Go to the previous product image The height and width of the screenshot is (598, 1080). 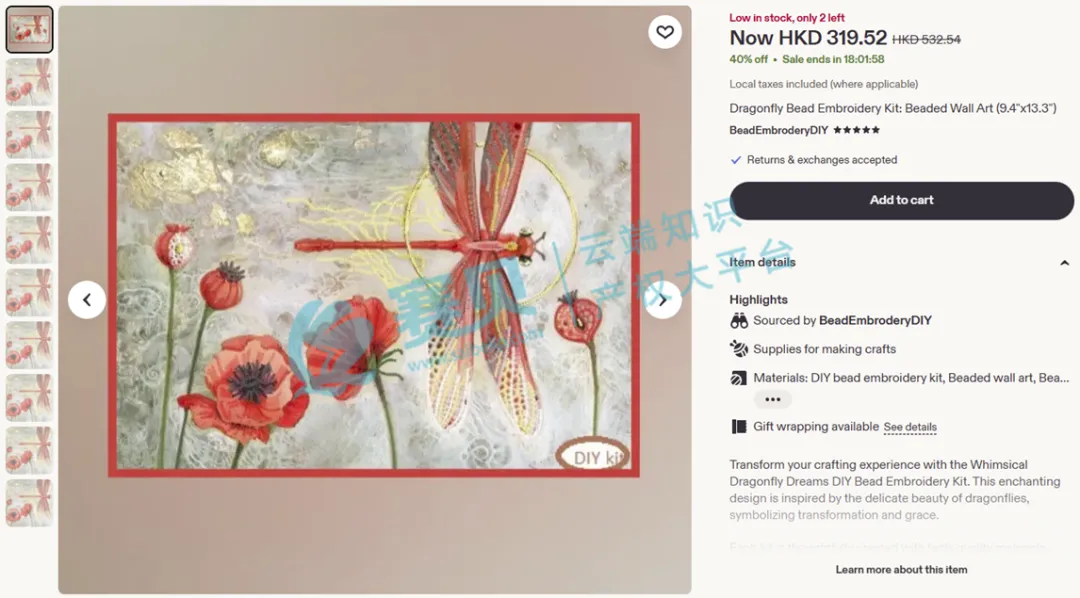click(x=87, y=300)
